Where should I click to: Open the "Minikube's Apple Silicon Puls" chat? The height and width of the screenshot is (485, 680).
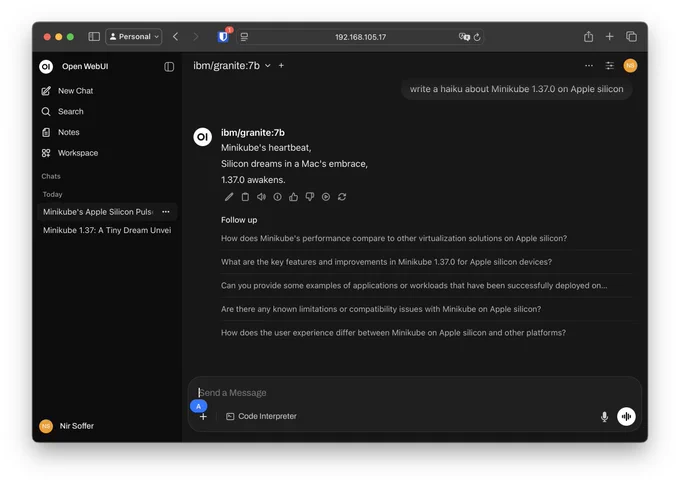(98, 212)
